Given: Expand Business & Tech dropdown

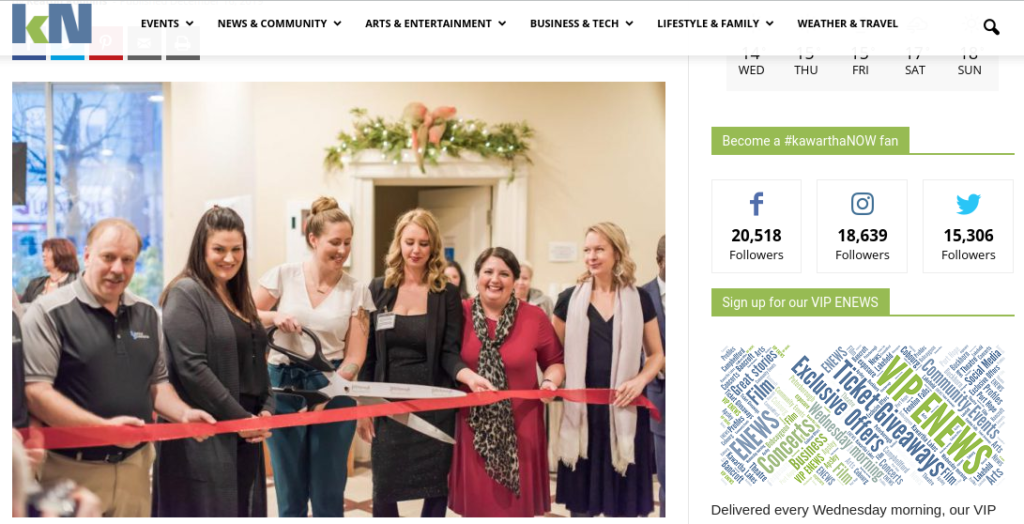Looking at the screenshot, I should [x=581, y=24].
